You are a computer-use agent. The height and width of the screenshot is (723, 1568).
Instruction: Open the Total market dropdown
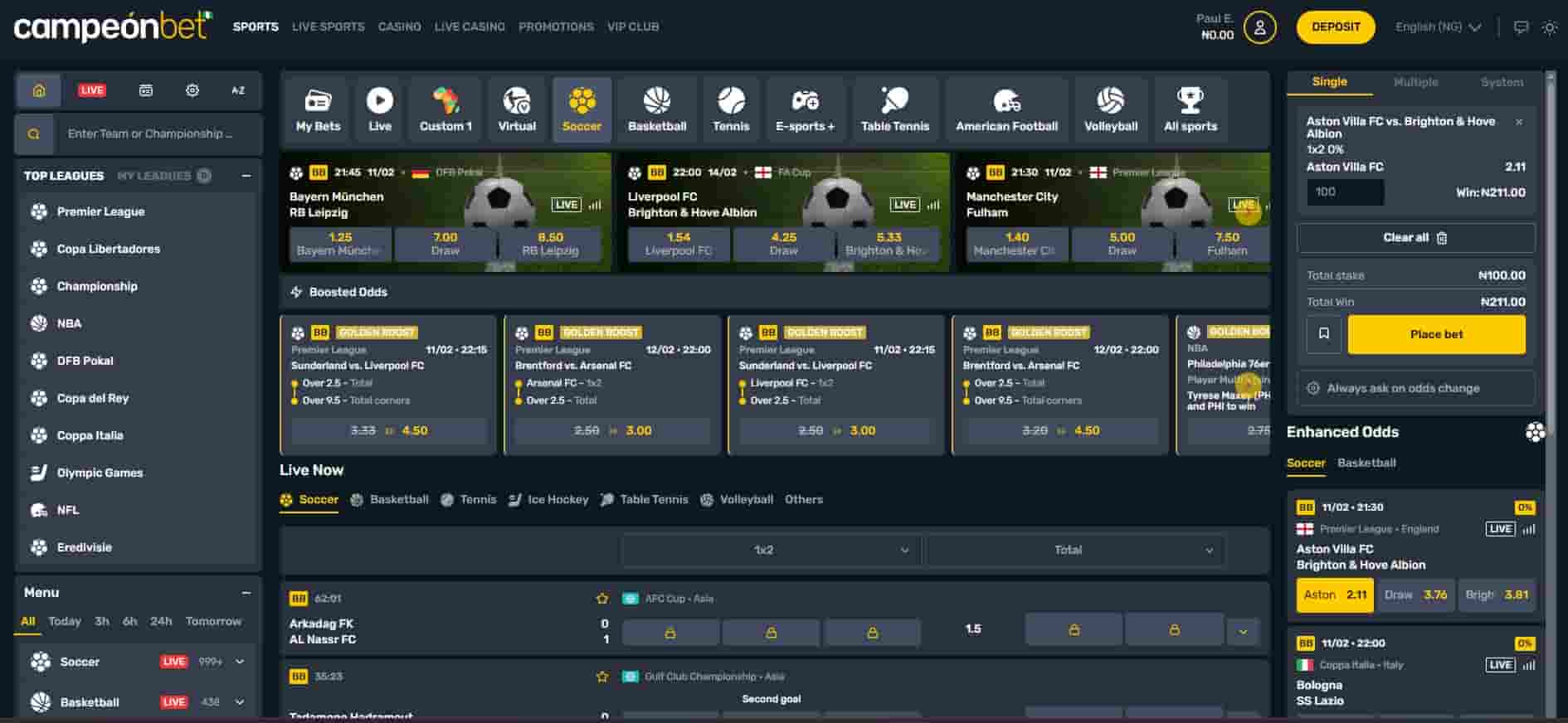(1075, 550)
